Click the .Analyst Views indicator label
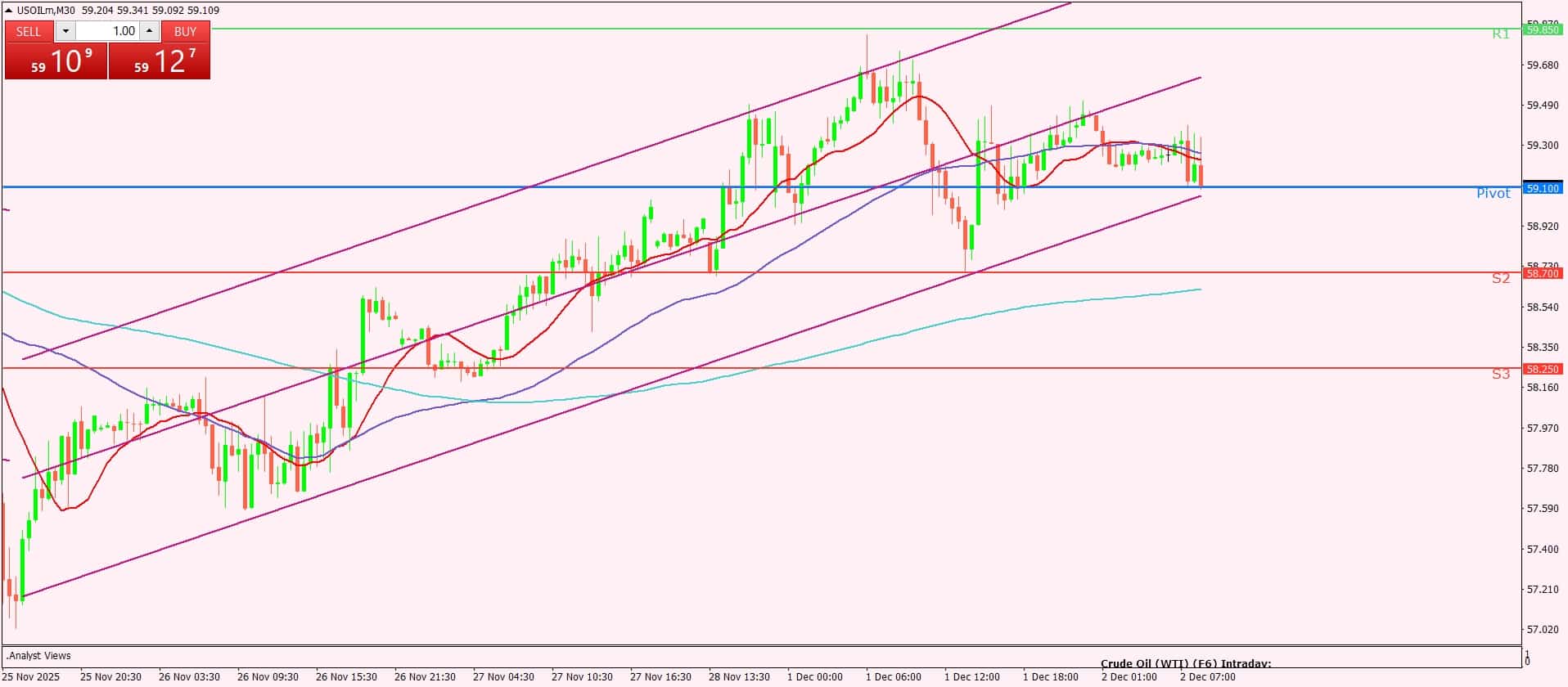1568x687 pixels. tap(38, 655)
